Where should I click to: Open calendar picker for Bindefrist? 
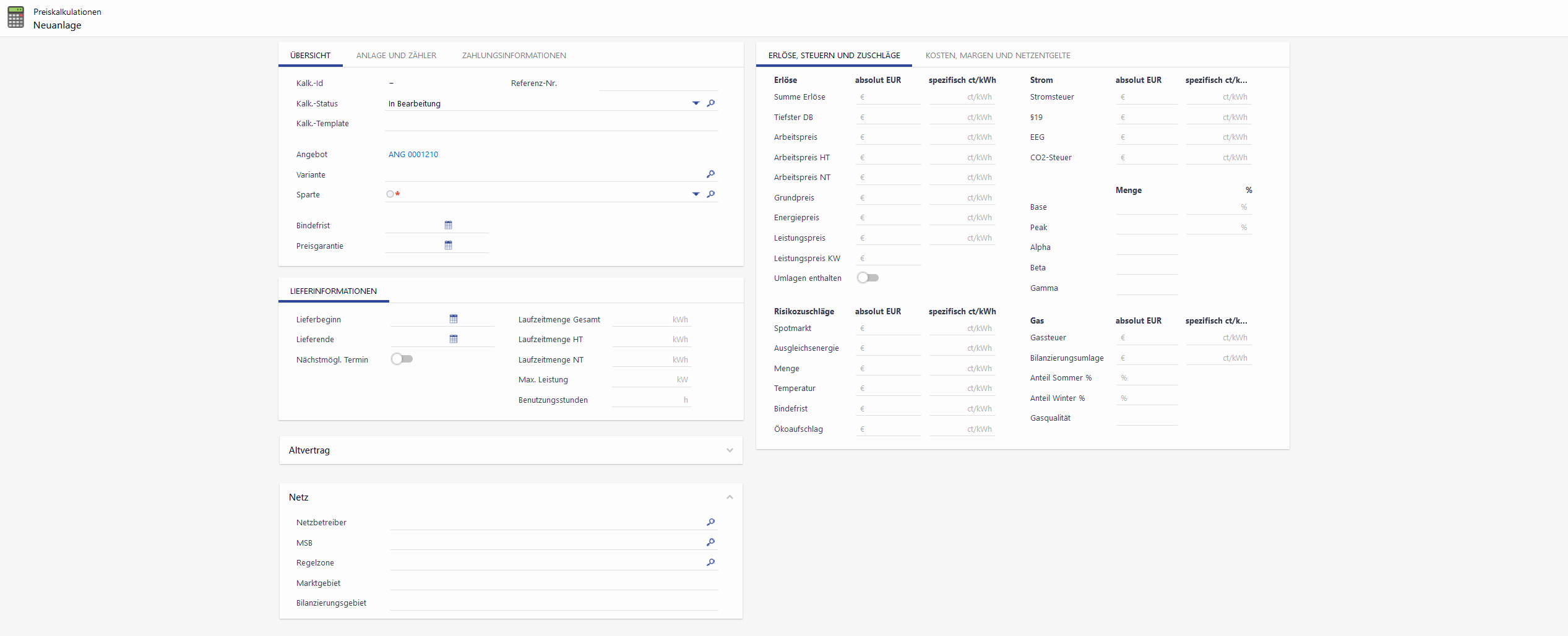[449, 225]
